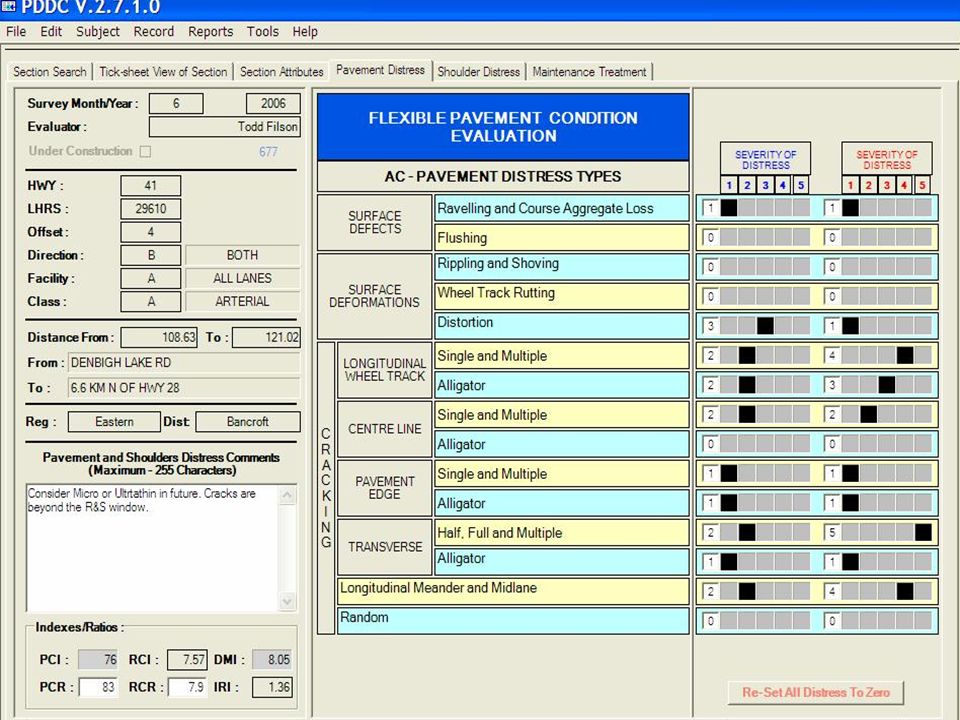Open the Subject menu
The width and height of the screenshot is (960, 720).
(x=98, y=32)
